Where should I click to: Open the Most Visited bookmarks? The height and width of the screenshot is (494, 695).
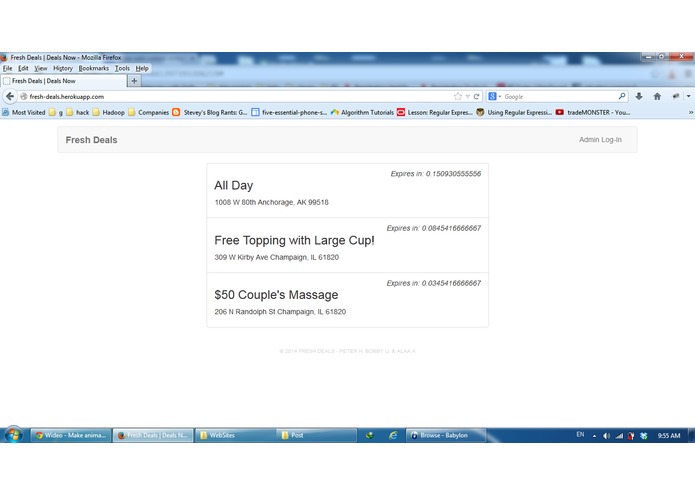click(x=24, y=113)
